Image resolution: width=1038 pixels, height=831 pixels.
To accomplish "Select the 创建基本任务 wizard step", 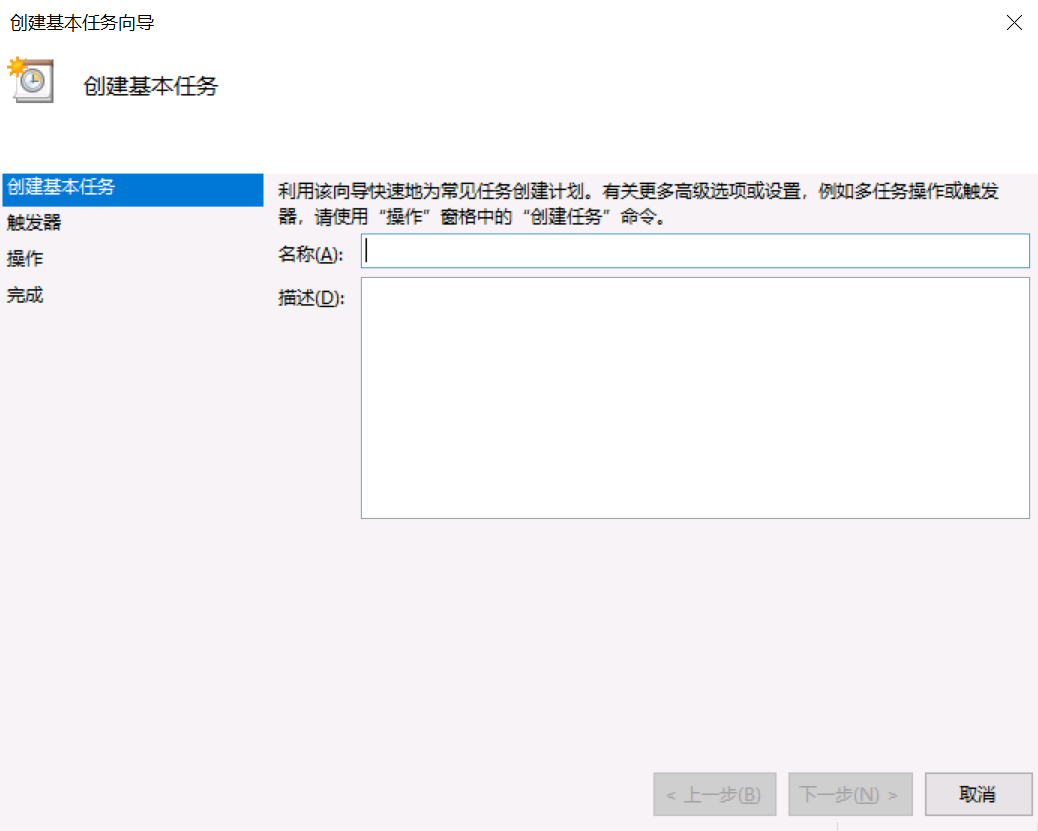I will click(133, 188).
